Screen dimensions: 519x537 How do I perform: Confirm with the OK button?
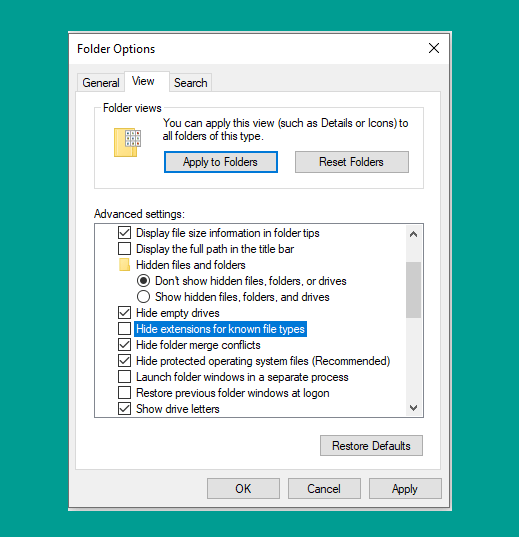tap(243, 488)
